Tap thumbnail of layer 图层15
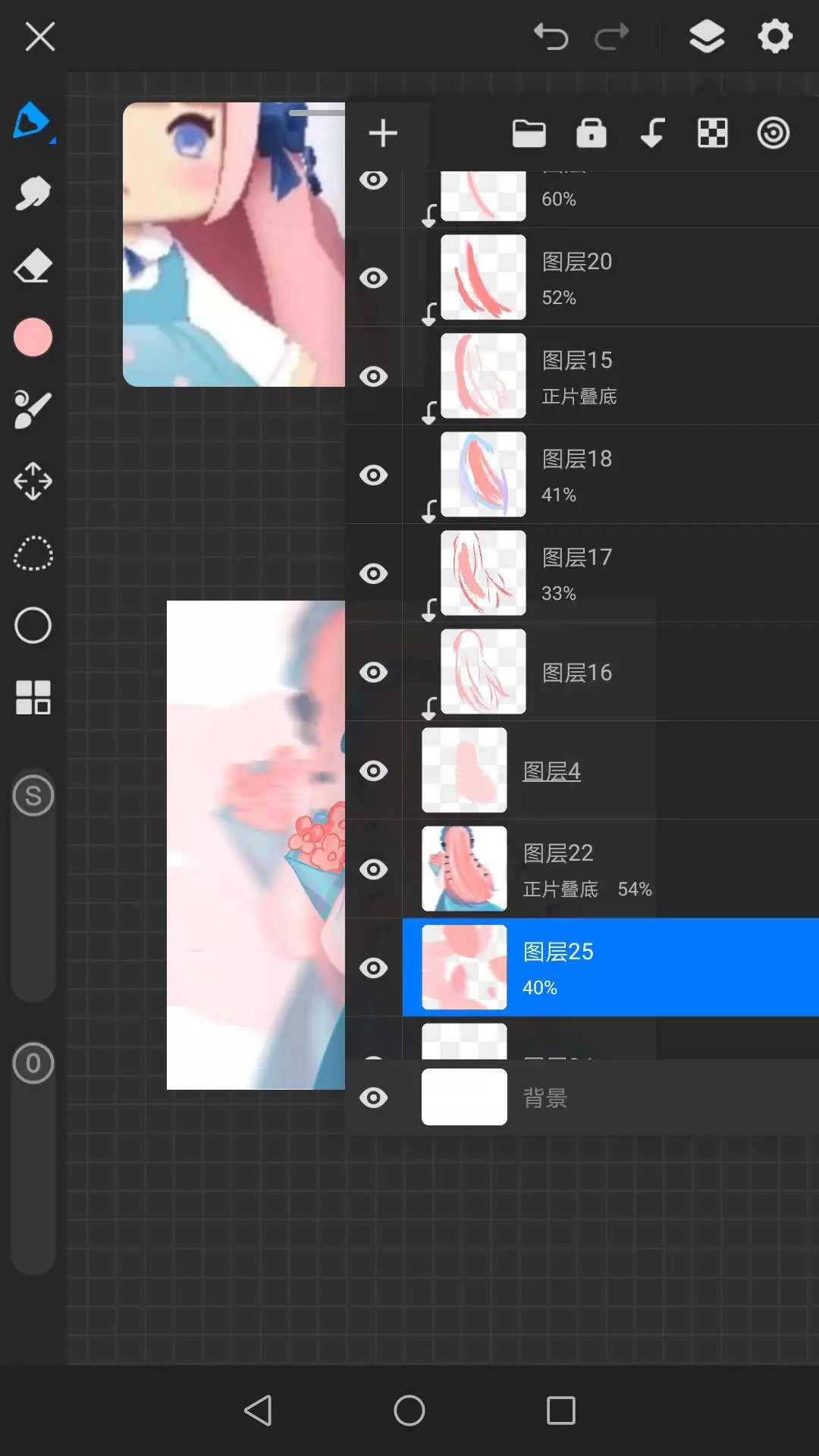This screenshot has width=819, height=1456. 483,376
